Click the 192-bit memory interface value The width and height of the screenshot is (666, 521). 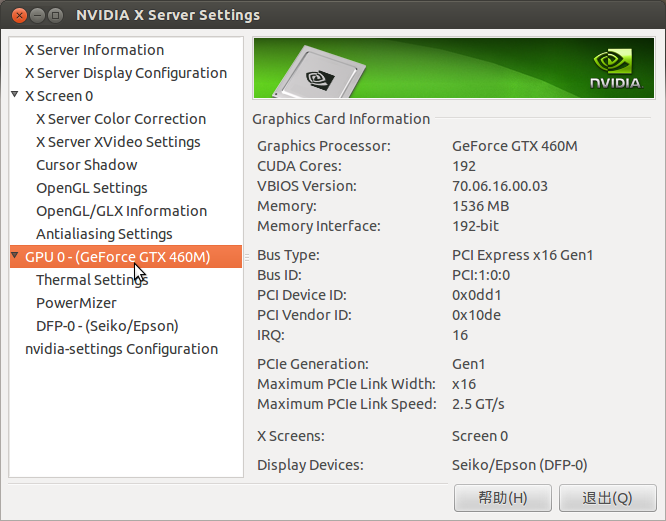[x=475, y=226]
